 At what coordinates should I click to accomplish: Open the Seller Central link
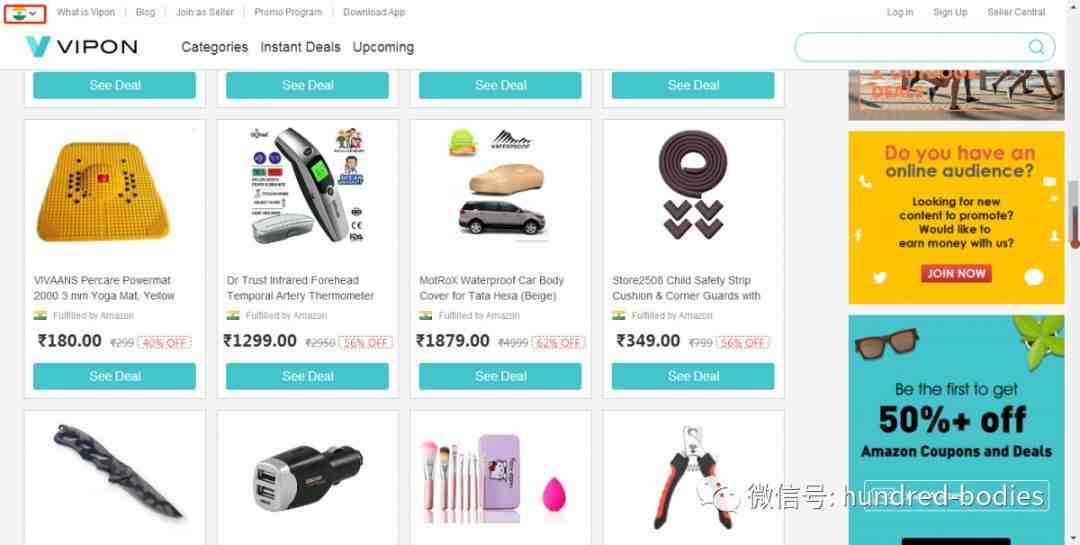click(x=1016, y=12)
